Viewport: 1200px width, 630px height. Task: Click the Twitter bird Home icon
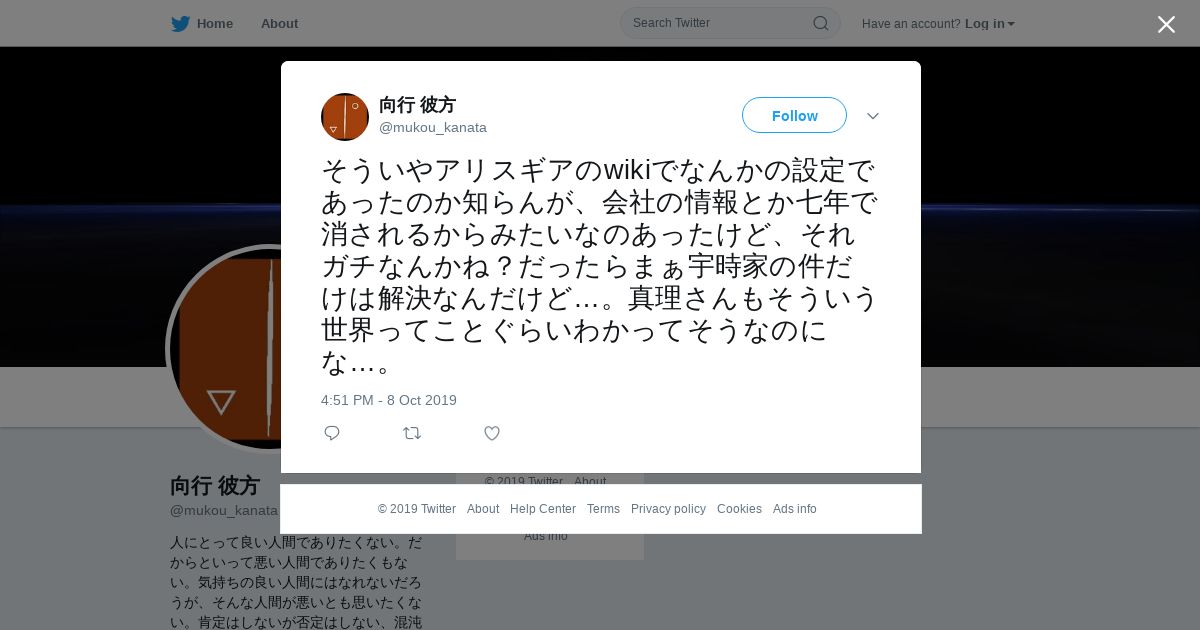pos(180,24)
